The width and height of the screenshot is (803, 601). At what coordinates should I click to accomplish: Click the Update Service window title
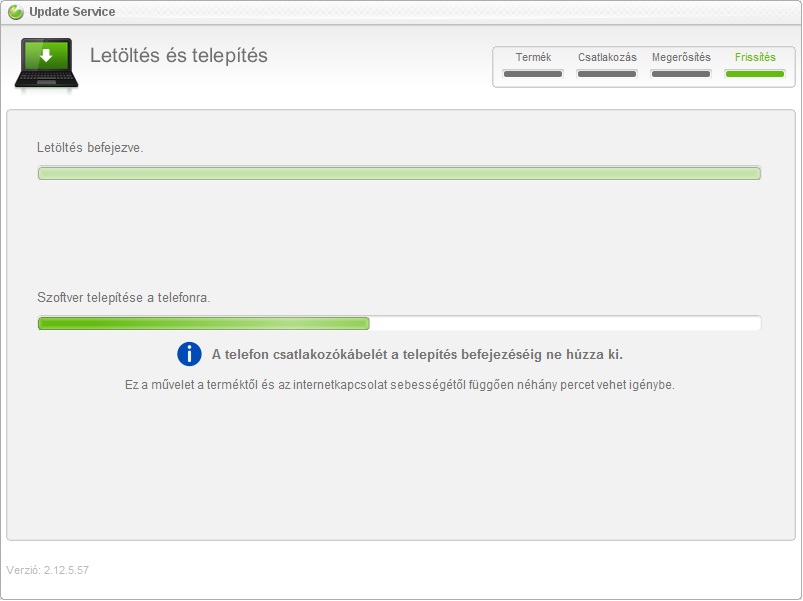pyautogui.click(x=72, y=12)
